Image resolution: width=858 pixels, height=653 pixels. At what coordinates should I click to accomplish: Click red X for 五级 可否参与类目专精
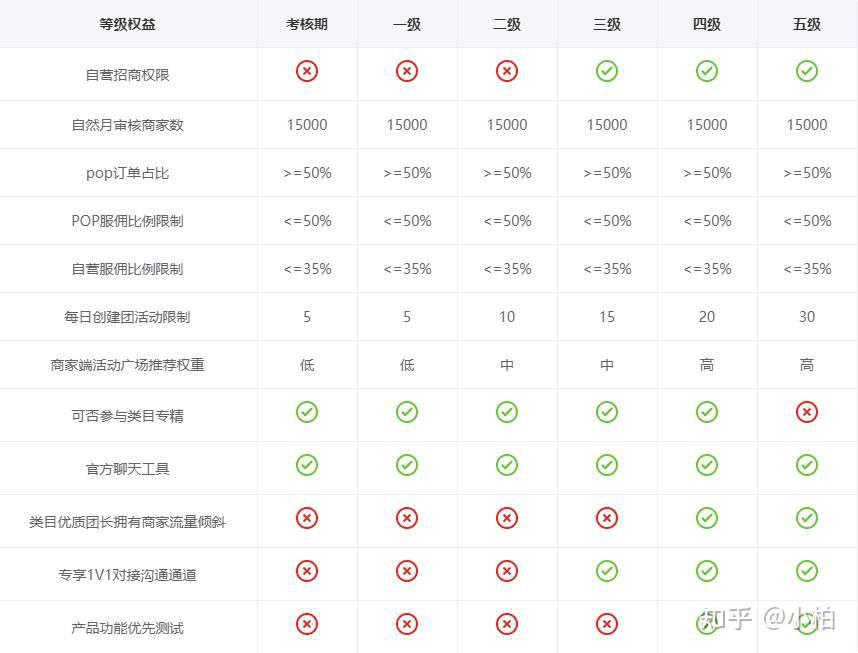pos(807,412)
